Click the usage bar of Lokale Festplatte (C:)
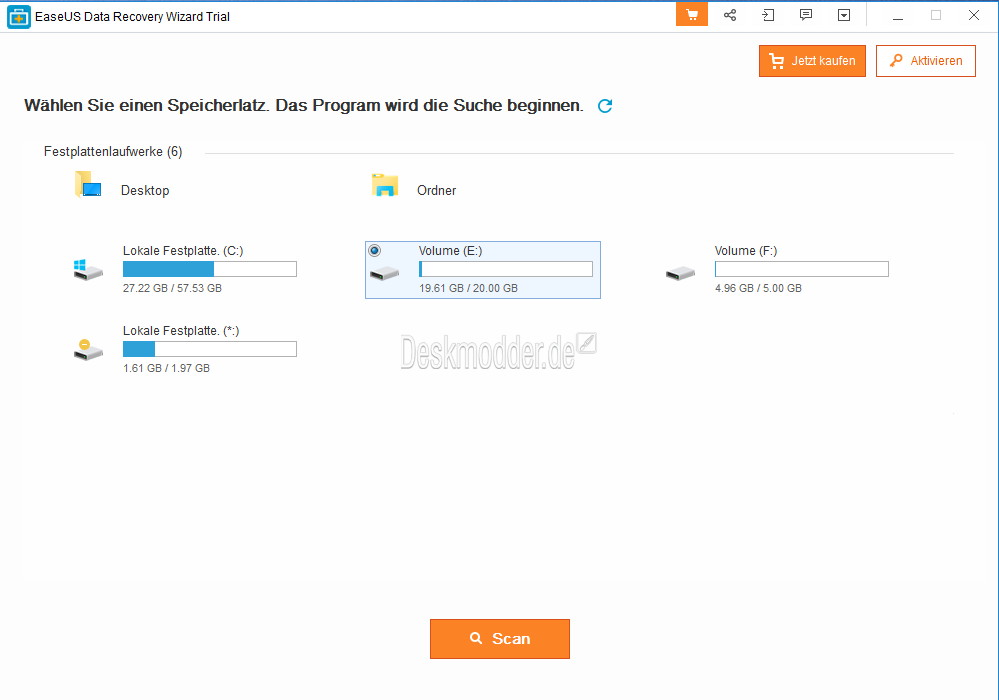 pyautogui.click(x=210, y=269)
